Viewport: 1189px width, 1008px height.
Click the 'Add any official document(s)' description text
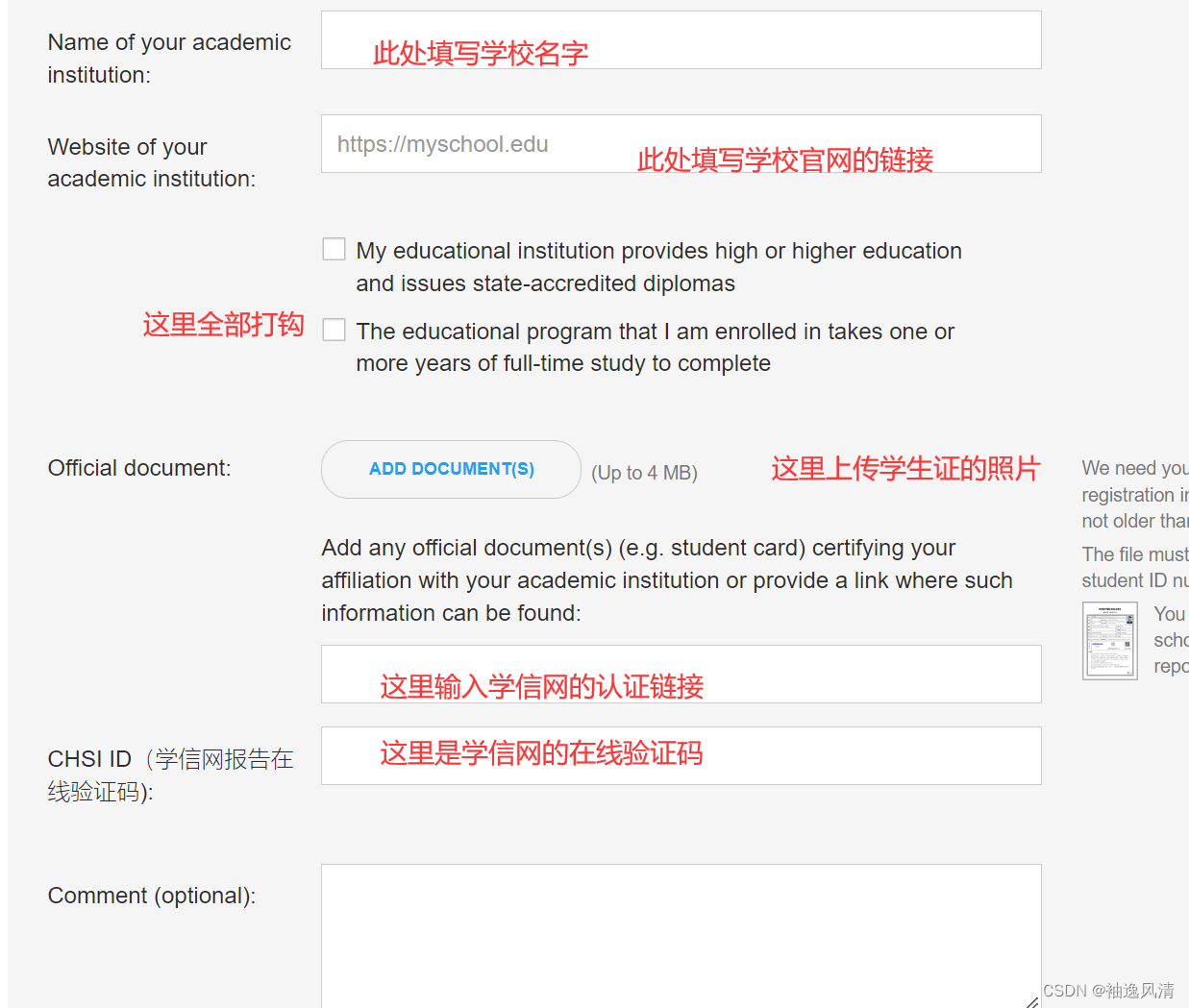[x=667, y=580]
